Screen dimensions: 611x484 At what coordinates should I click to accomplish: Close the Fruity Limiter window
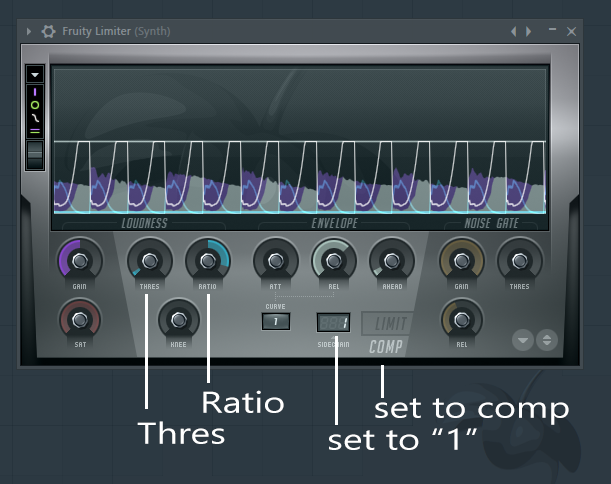pos(571,31)
